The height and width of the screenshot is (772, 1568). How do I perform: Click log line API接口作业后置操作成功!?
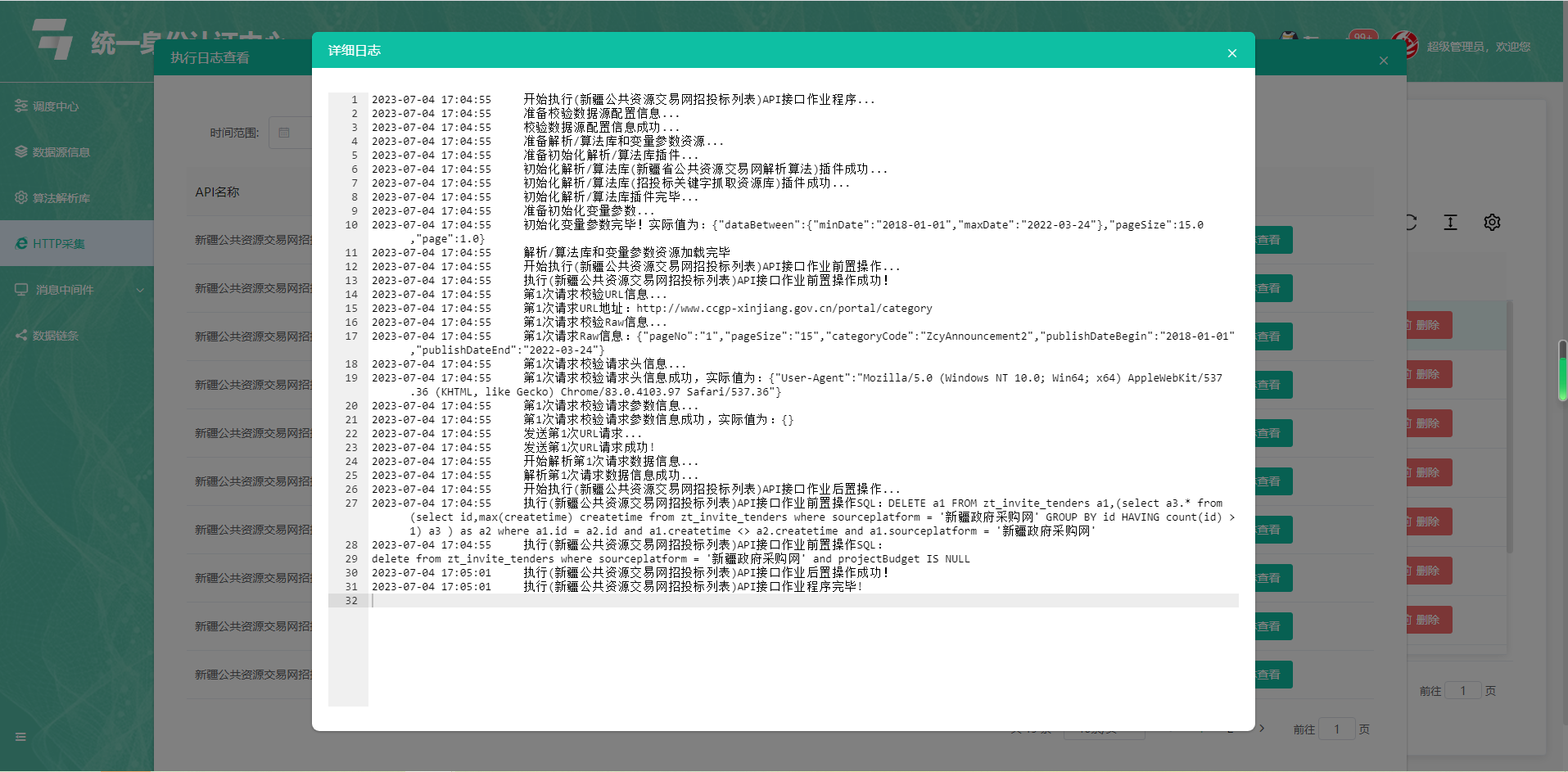click(707, 573)
